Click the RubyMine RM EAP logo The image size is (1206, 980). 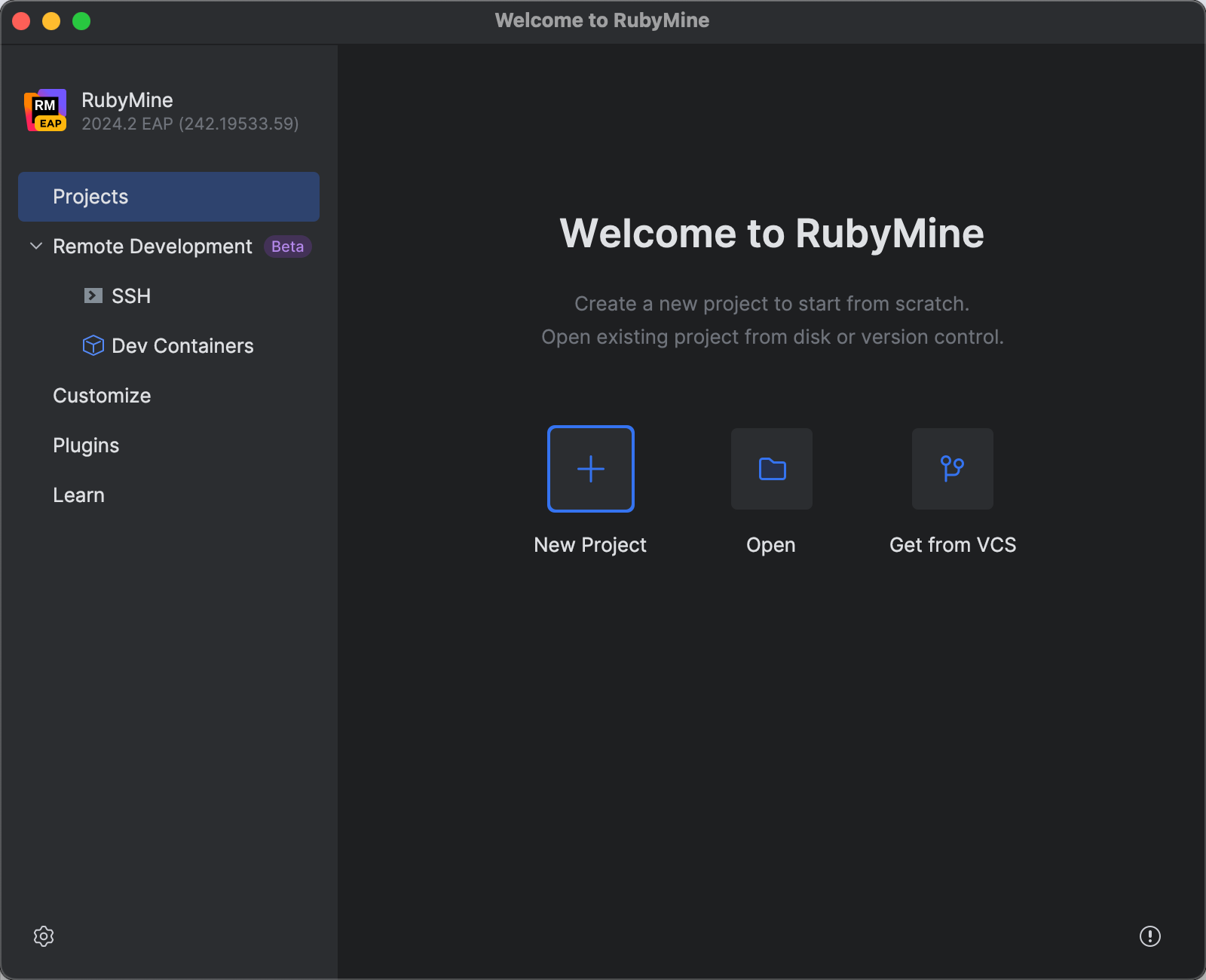tap(46, 110)
